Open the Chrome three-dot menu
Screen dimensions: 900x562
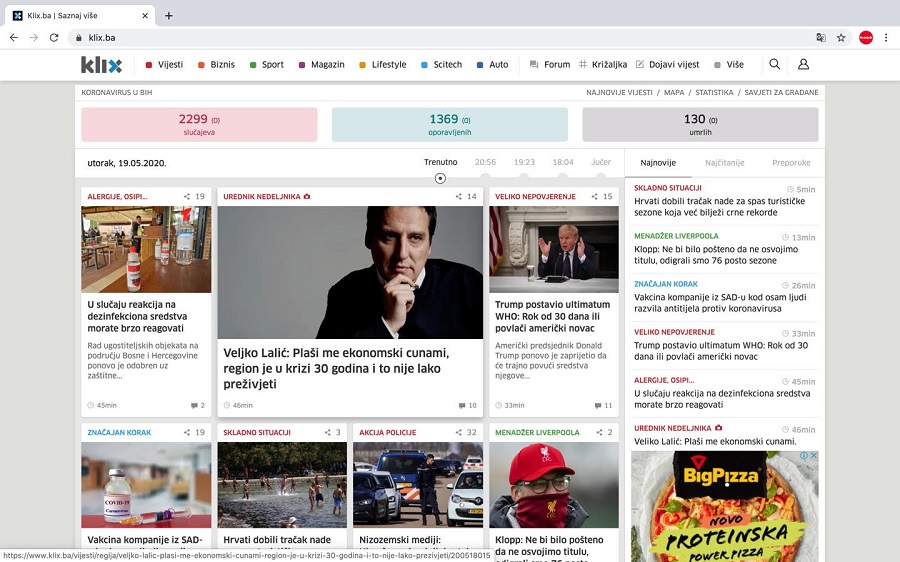tap(885, 38)
